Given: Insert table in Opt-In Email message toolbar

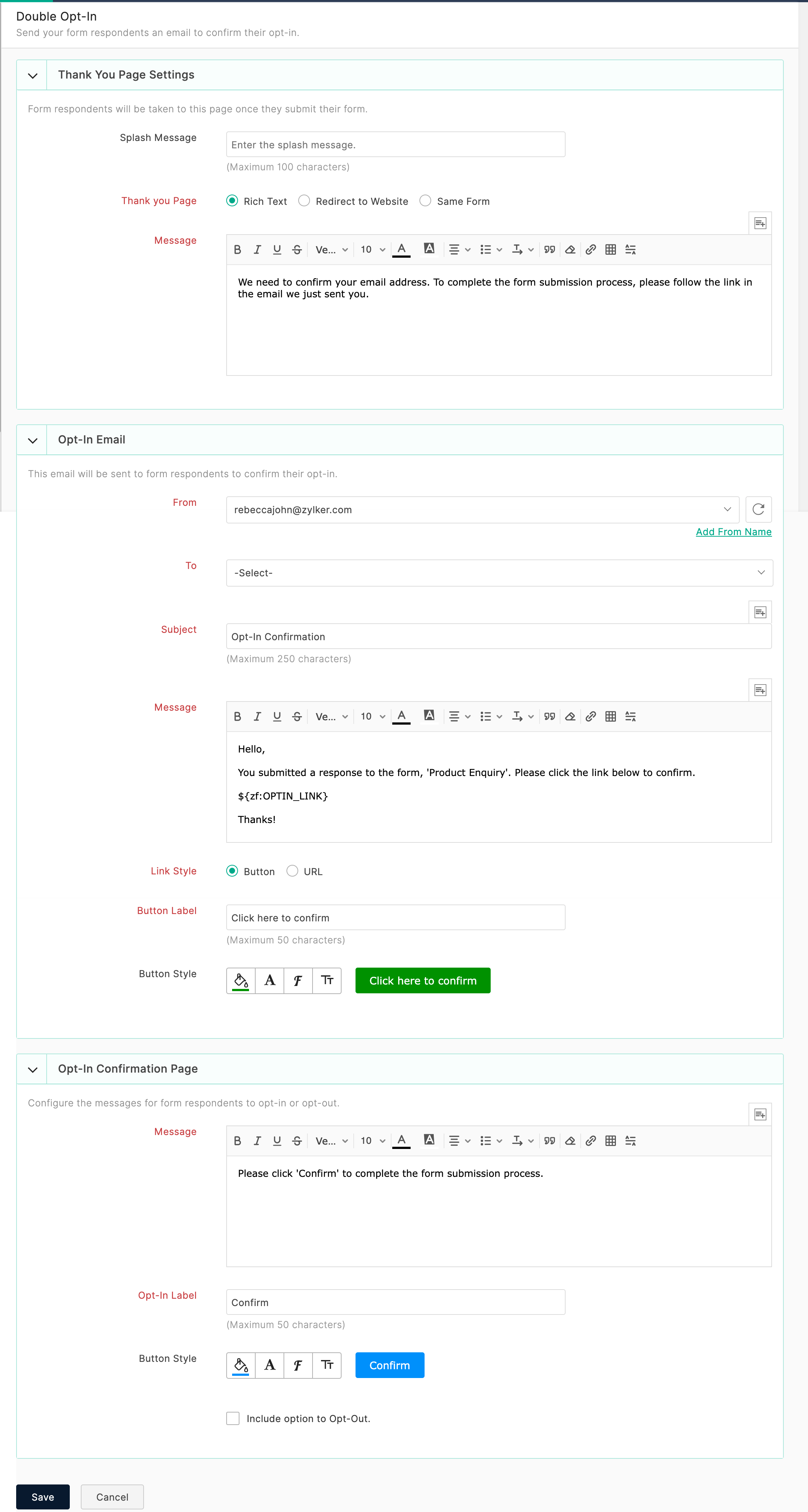Looking at the screenshot, I should coord(610,716).
